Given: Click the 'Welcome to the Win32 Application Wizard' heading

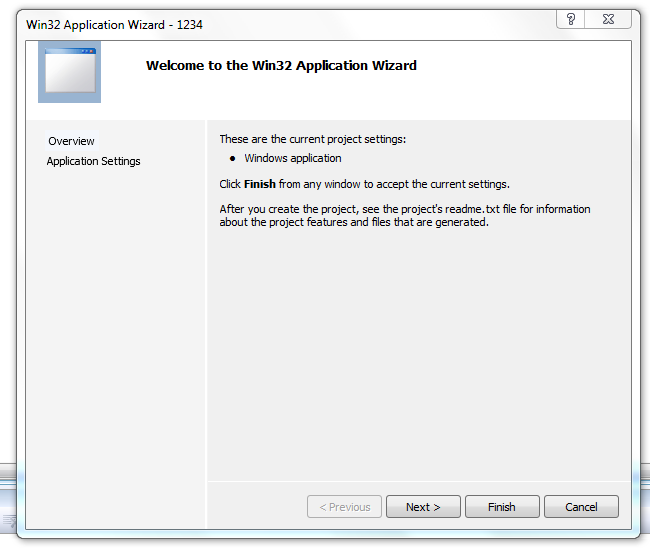Looking at the screenshot, I should coord(281,66).
